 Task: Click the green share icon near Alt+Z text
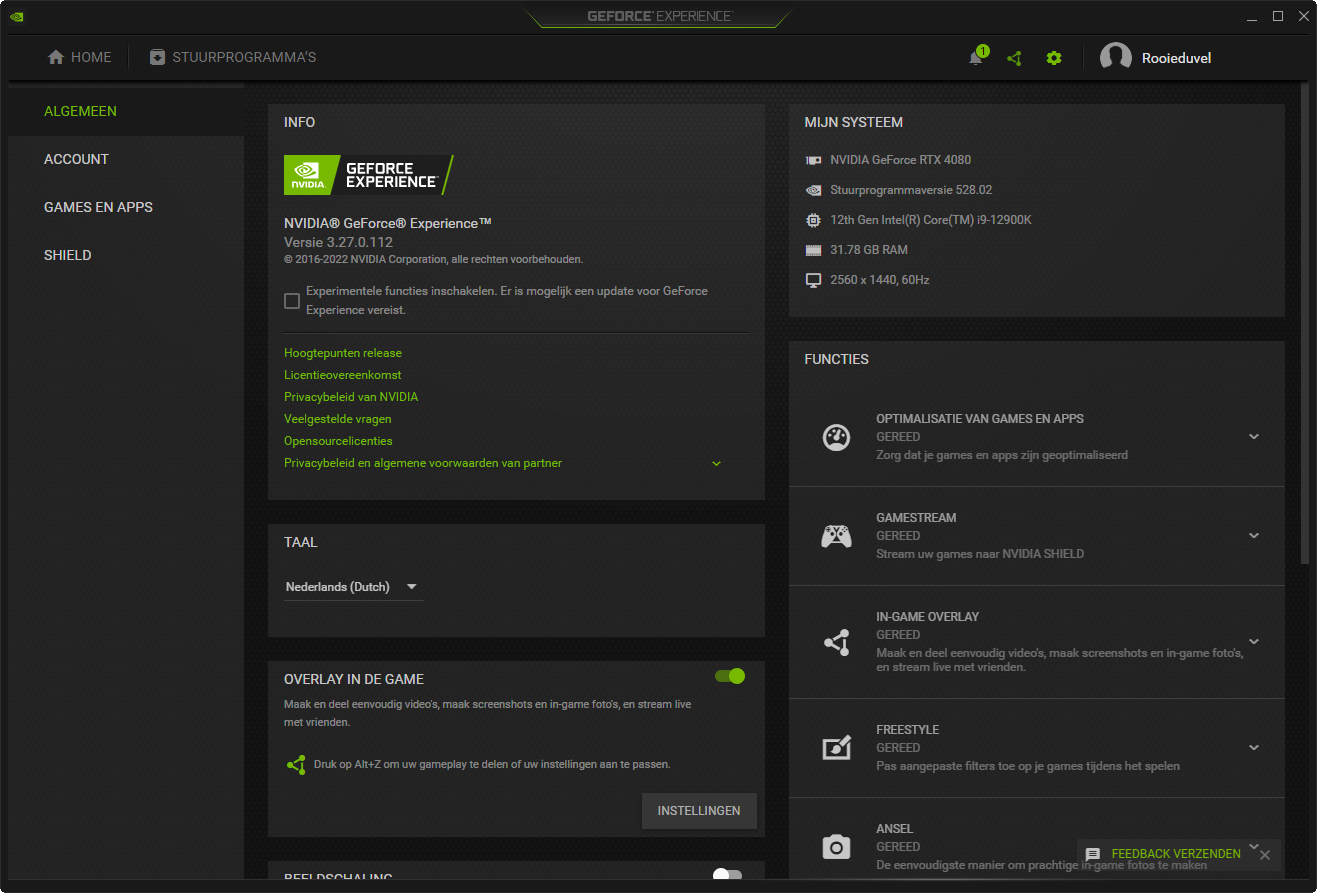296,764
